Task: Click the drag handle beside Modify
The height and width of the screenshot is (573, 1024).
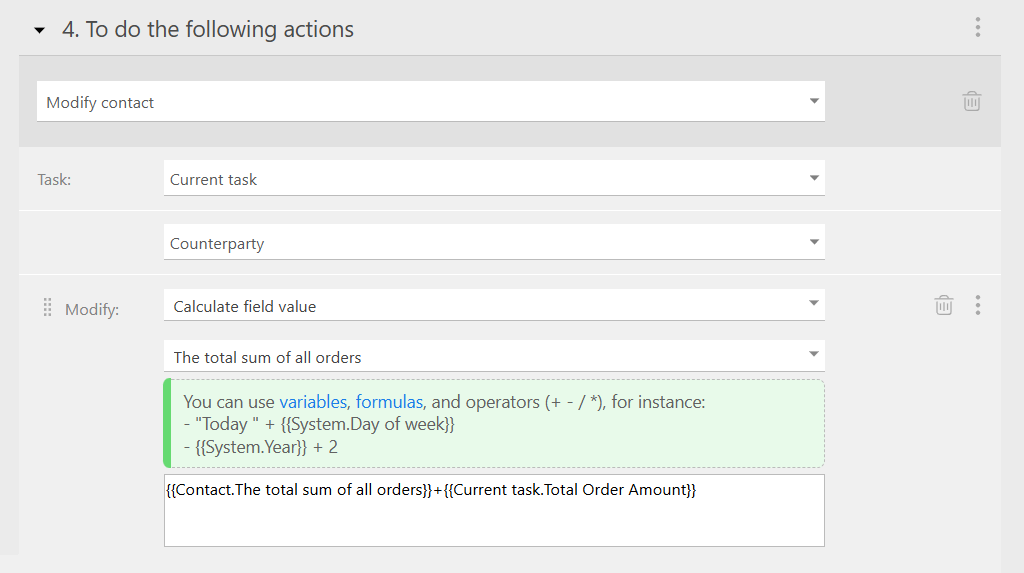Action: pos(47,307)
